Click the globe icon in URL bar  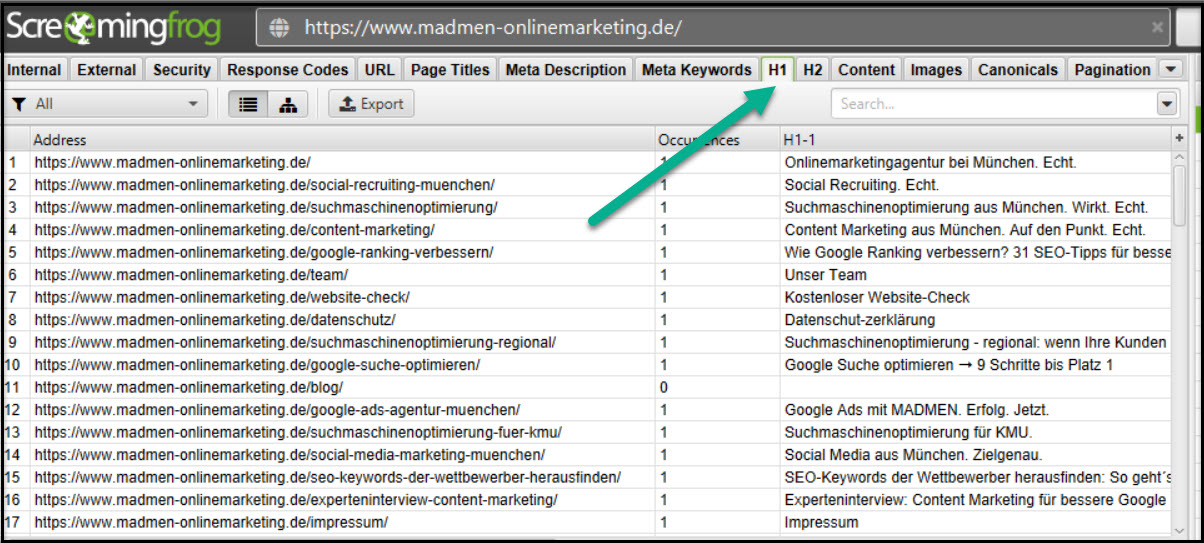280,27
